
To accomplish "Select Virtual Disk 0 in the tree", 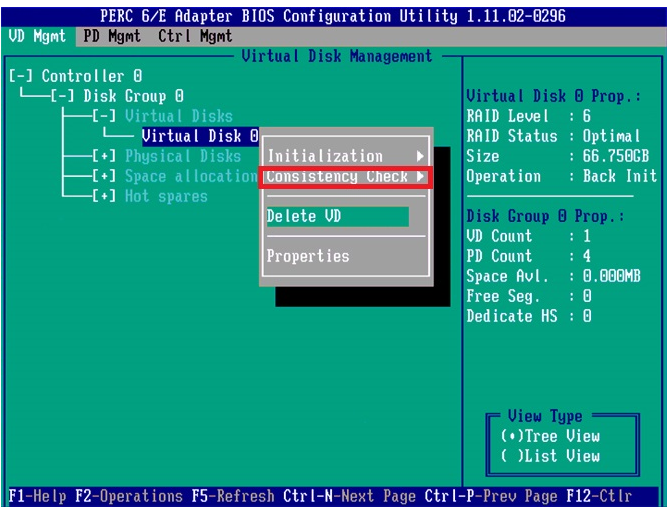I will [200, 136].
